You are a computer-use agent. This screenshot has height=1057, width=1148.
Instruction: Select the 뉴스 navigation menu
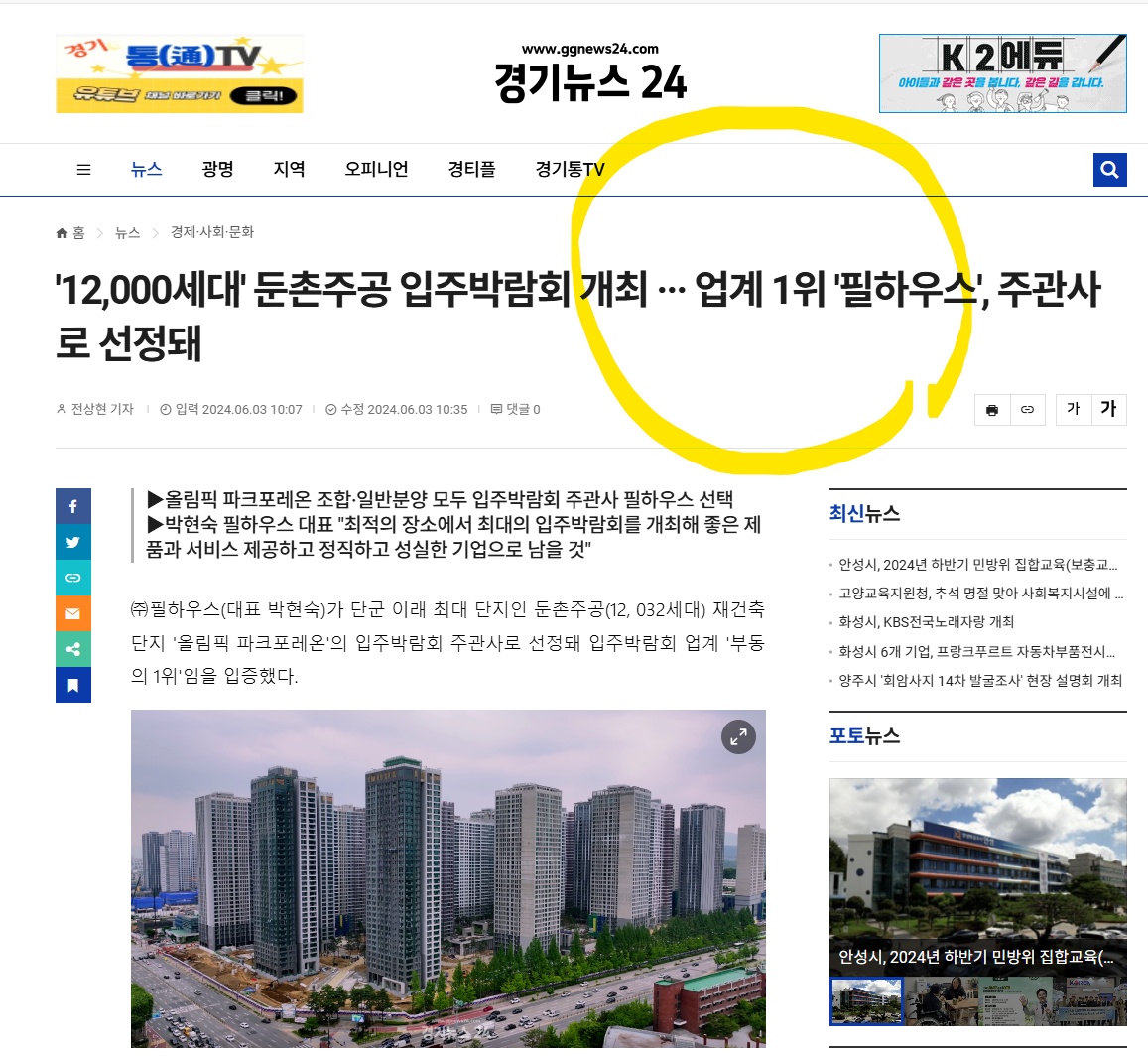tap(147, 169)
